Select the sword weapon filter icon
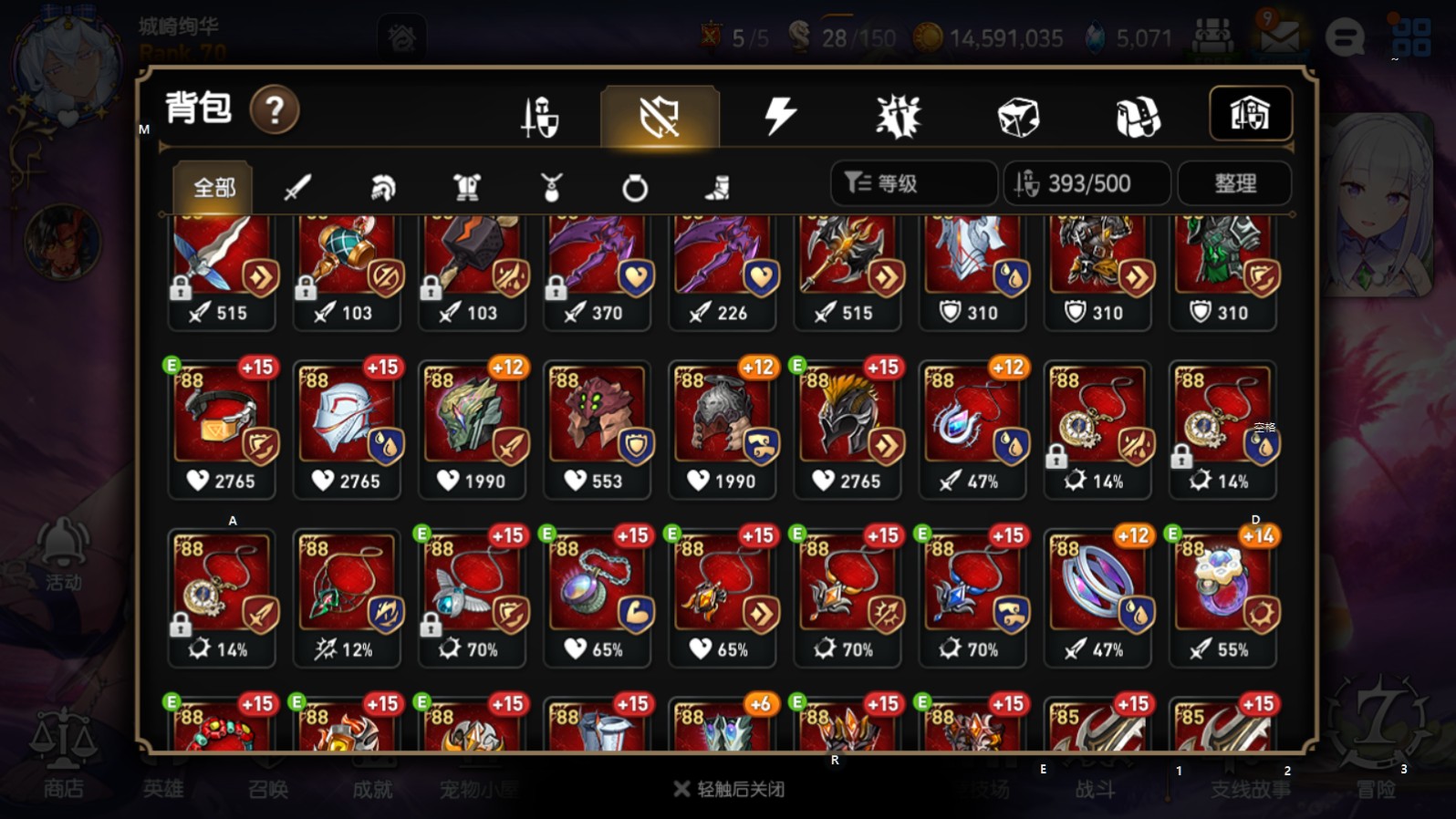 pos(297,188)
